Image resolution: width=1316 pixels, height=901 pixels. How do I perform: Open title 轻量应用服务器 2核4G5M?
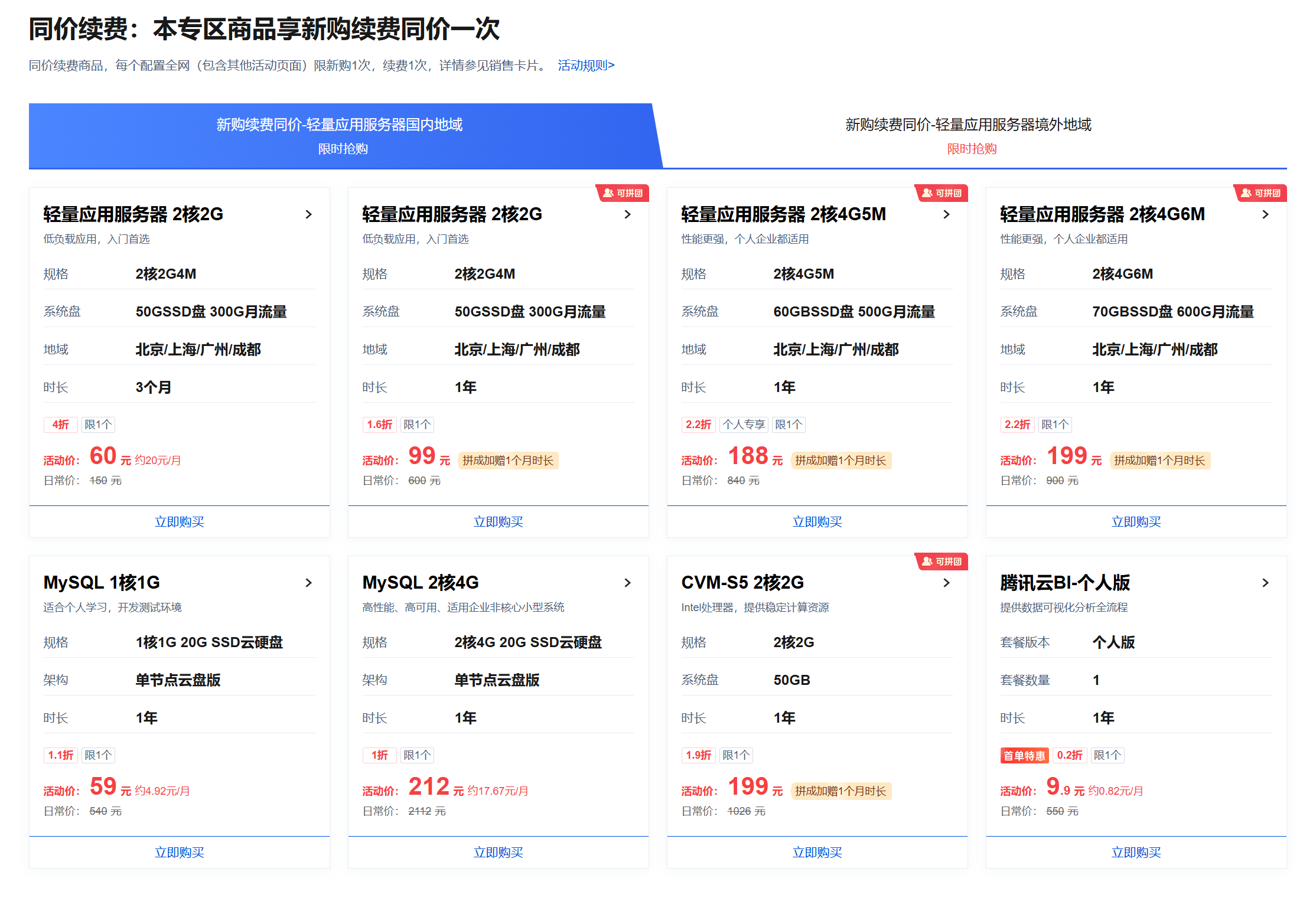click(x=783, y=214)
